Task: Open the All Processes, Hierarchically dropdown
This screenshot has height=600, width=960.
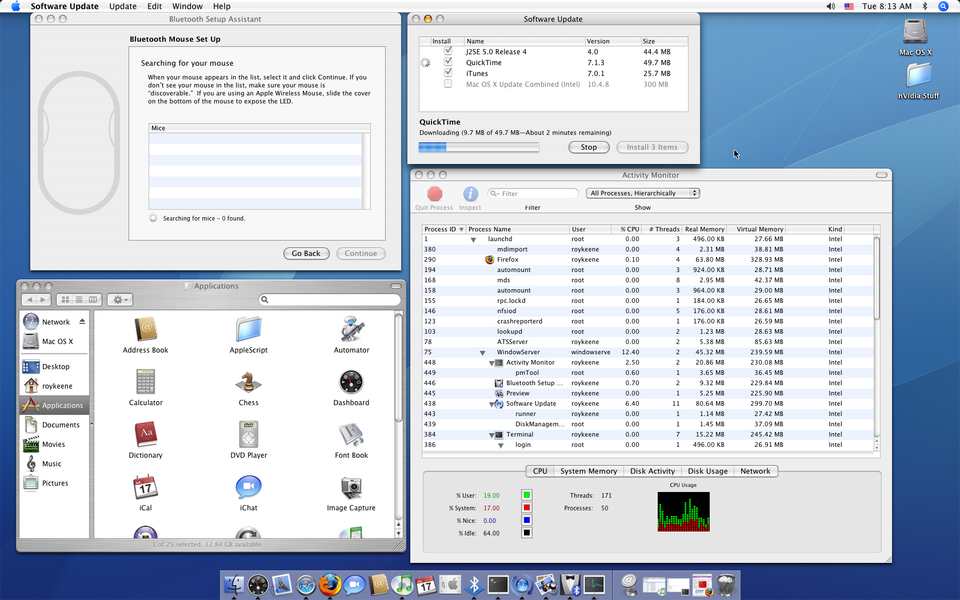Action: tap(642, 193)
